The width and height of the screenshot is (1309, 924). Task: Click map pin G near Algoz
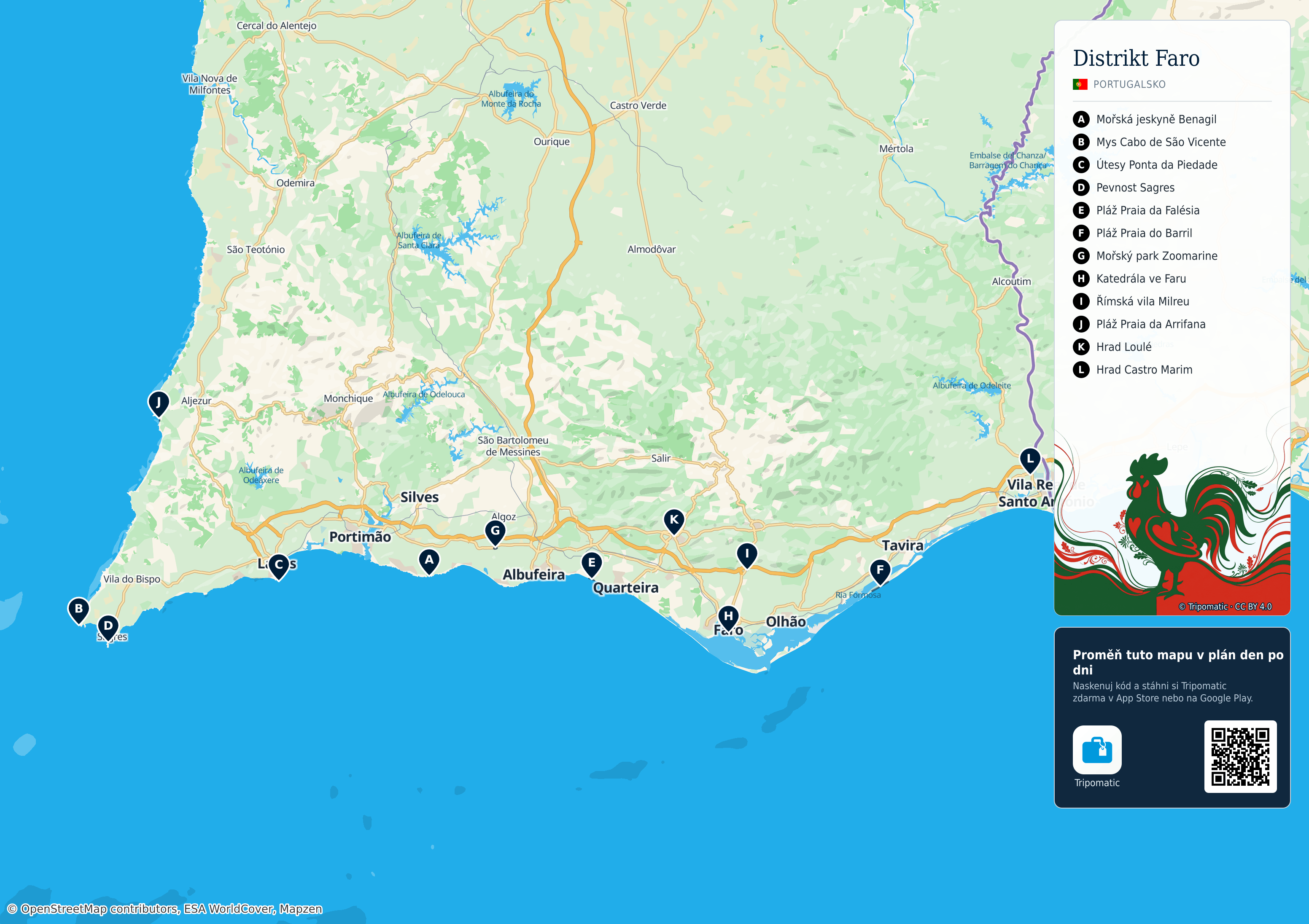point(496,532)
